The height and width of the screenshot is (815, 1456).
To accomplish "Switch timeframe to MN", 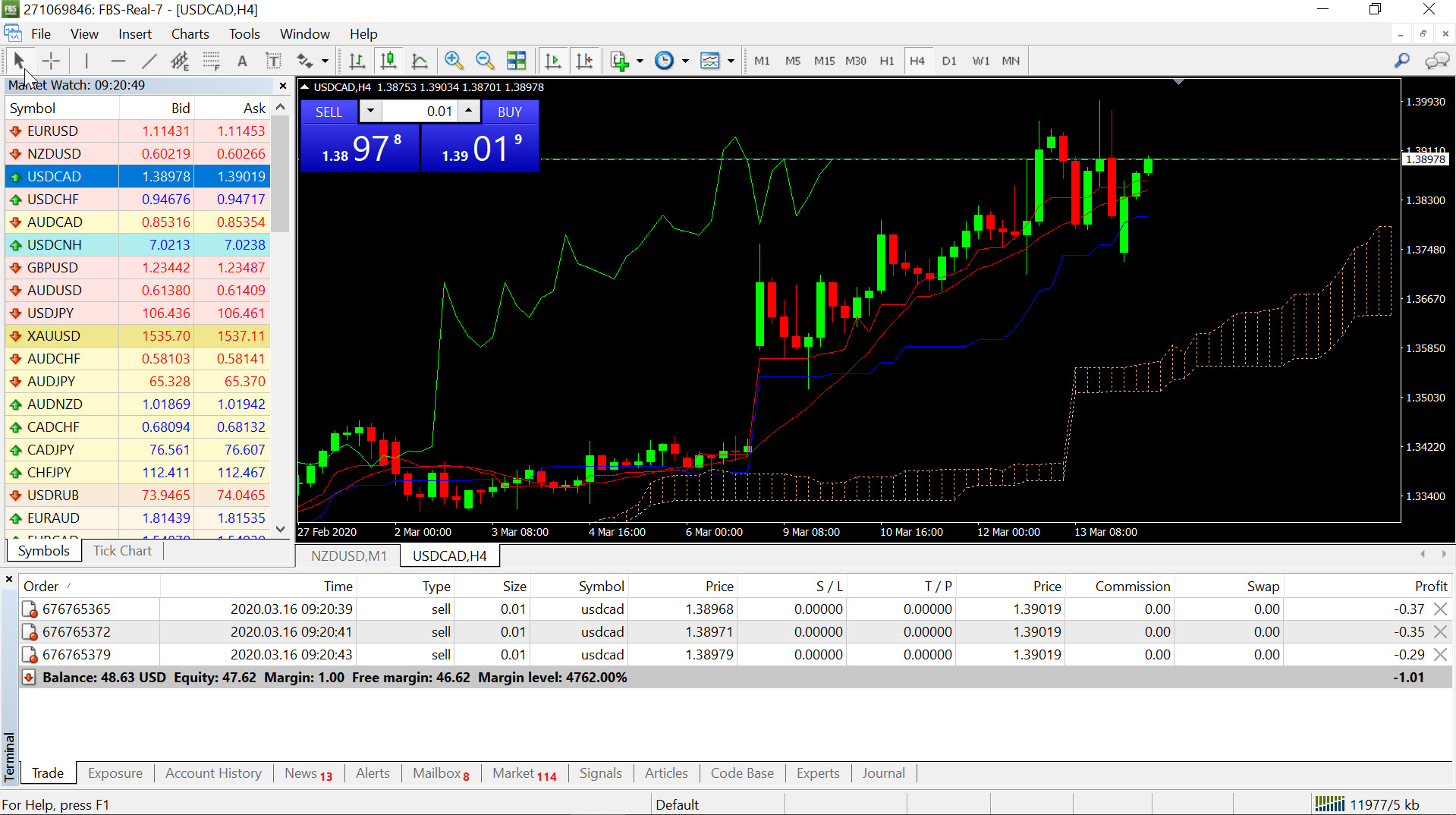I will click(1011, 61).
